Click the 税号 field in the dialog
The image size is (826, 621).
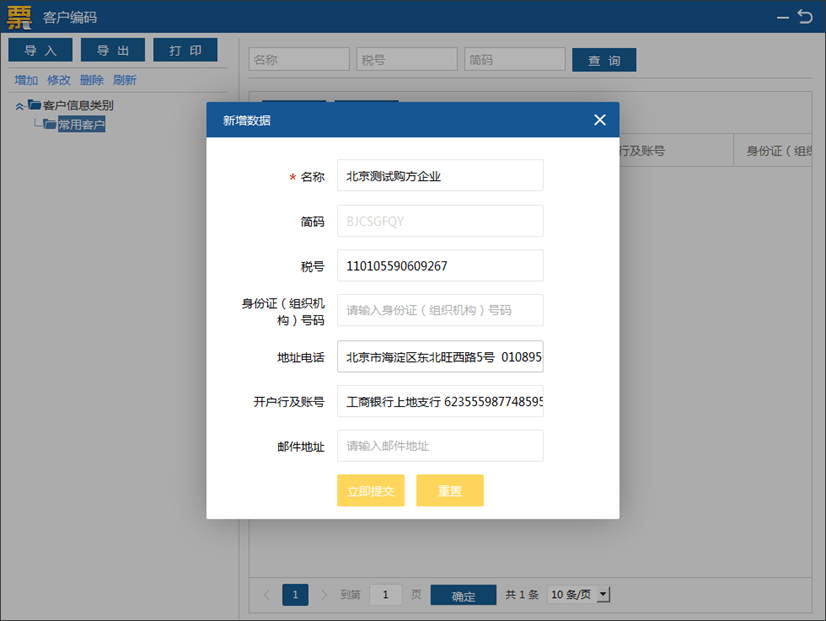coord(440,266)
